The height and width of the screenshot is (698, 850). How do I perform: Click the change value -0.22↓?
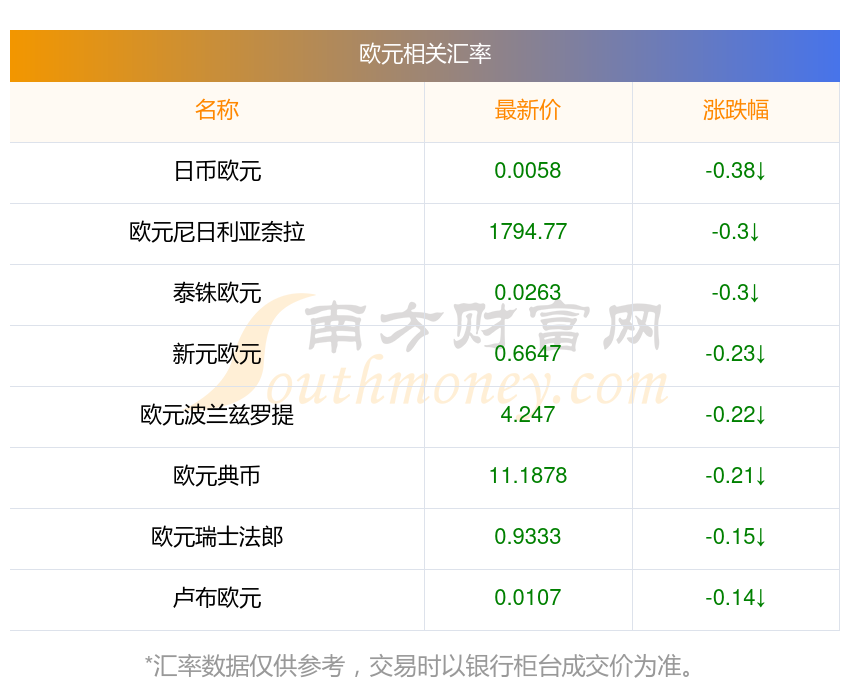[x=736, y=415]
